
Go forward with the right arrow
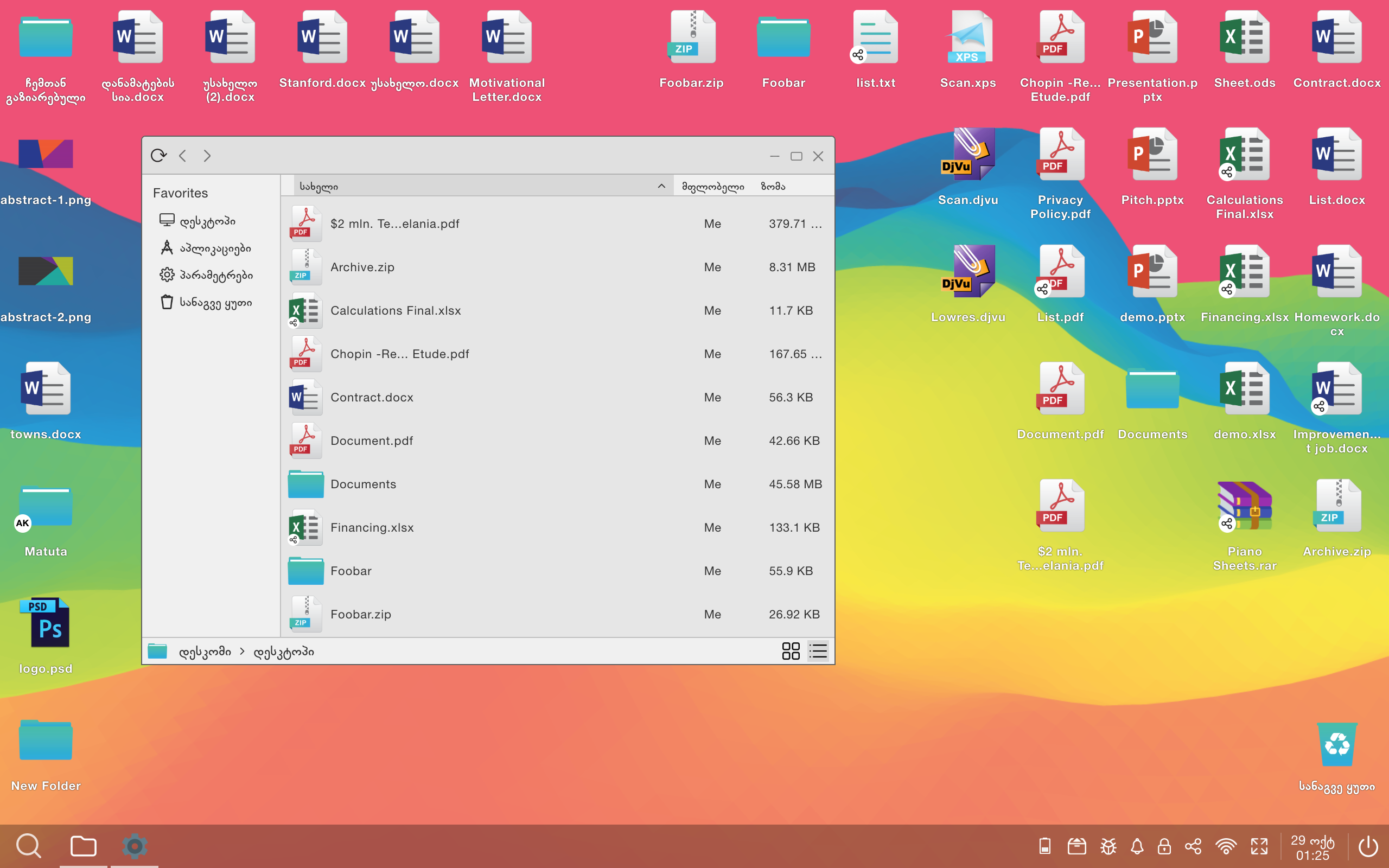click(207, 156)
